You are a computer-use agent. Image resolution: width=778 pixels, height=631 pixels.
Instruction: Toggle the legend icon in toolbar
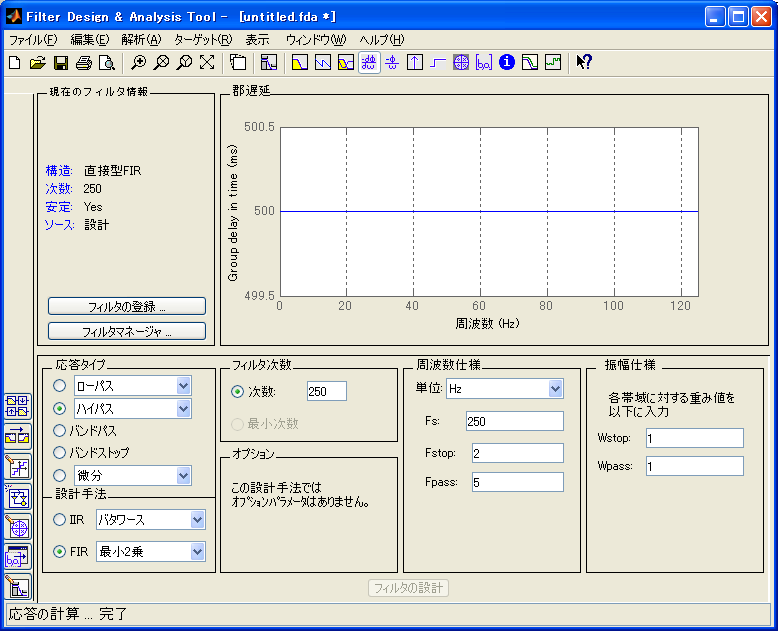pos(238,63)
